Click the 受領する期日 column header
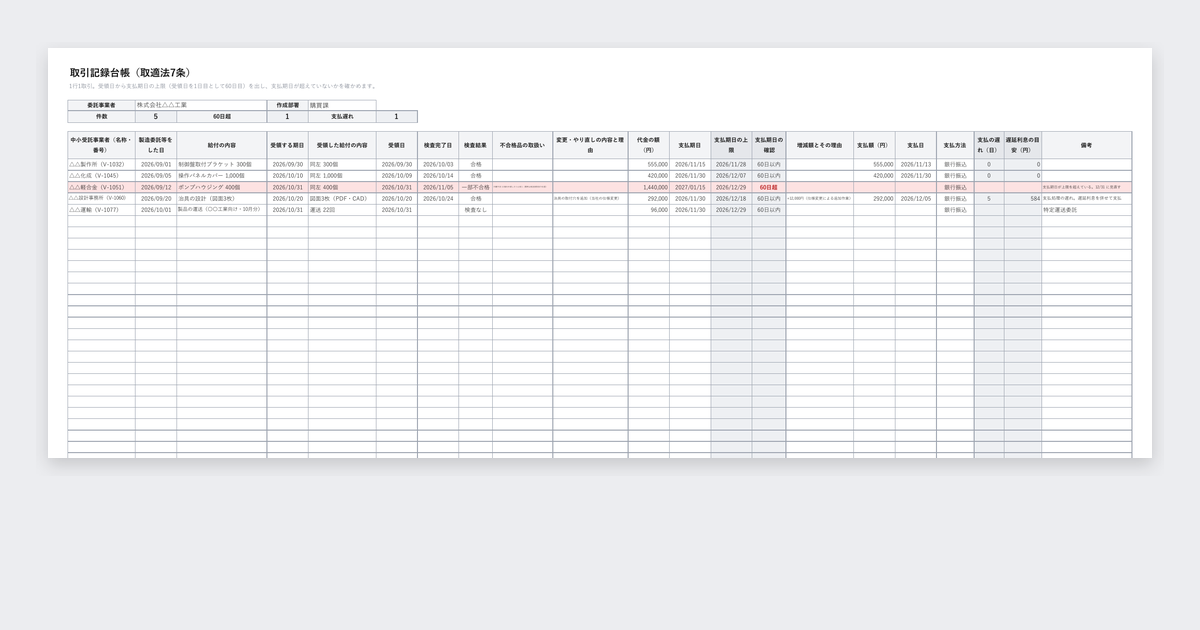This screenshot has height=630, width=1200. (287, 145)
